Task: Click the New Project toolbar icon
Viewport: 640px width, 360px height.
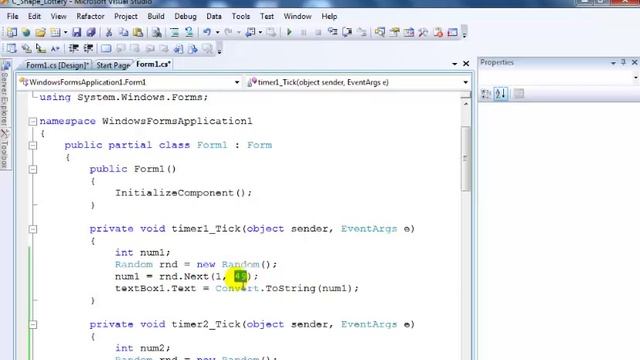Action: pos(12,32)
